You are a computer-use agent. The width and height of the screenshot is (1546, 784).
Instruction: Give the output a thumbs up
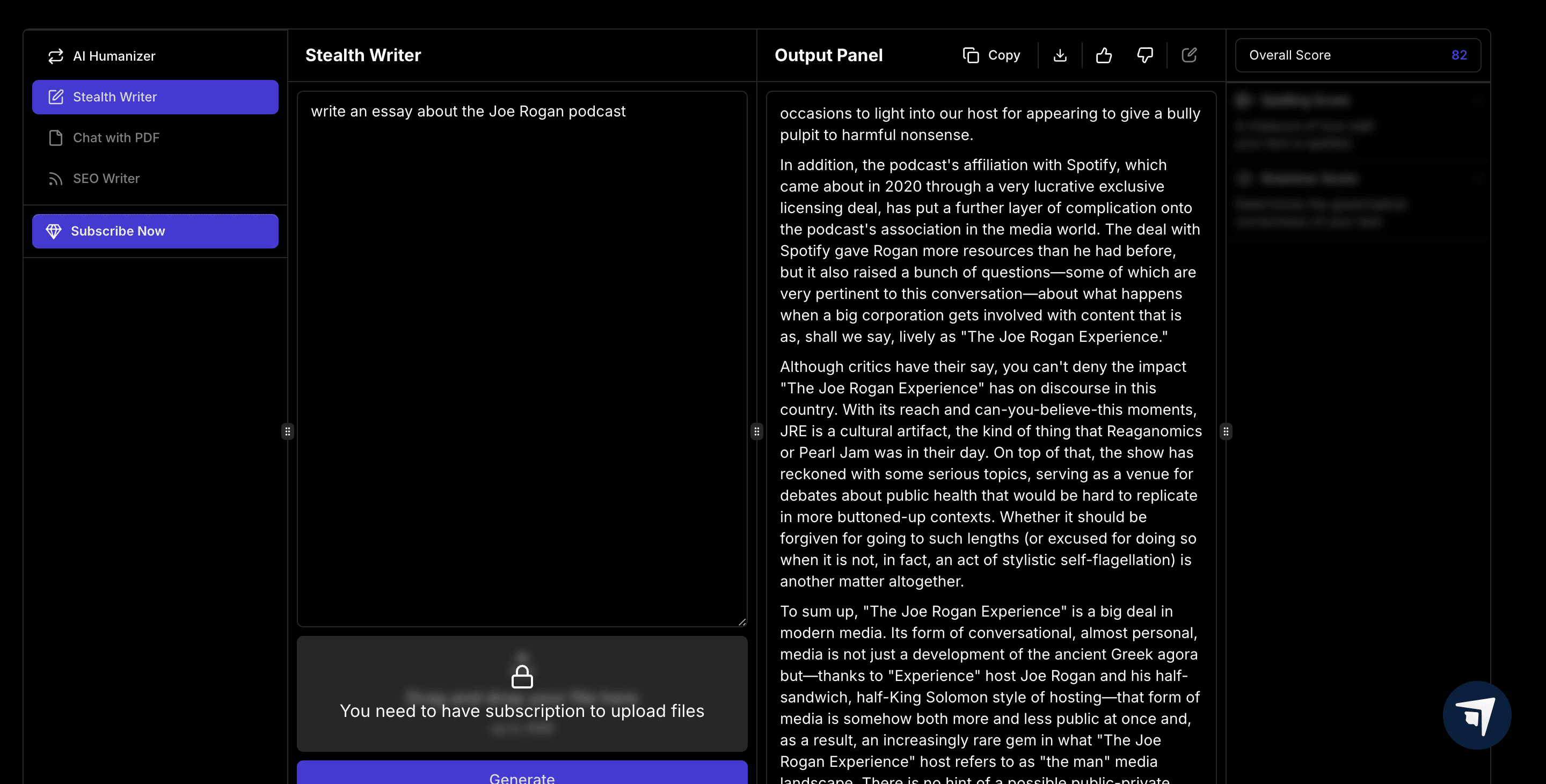[x=1103, y=55]
